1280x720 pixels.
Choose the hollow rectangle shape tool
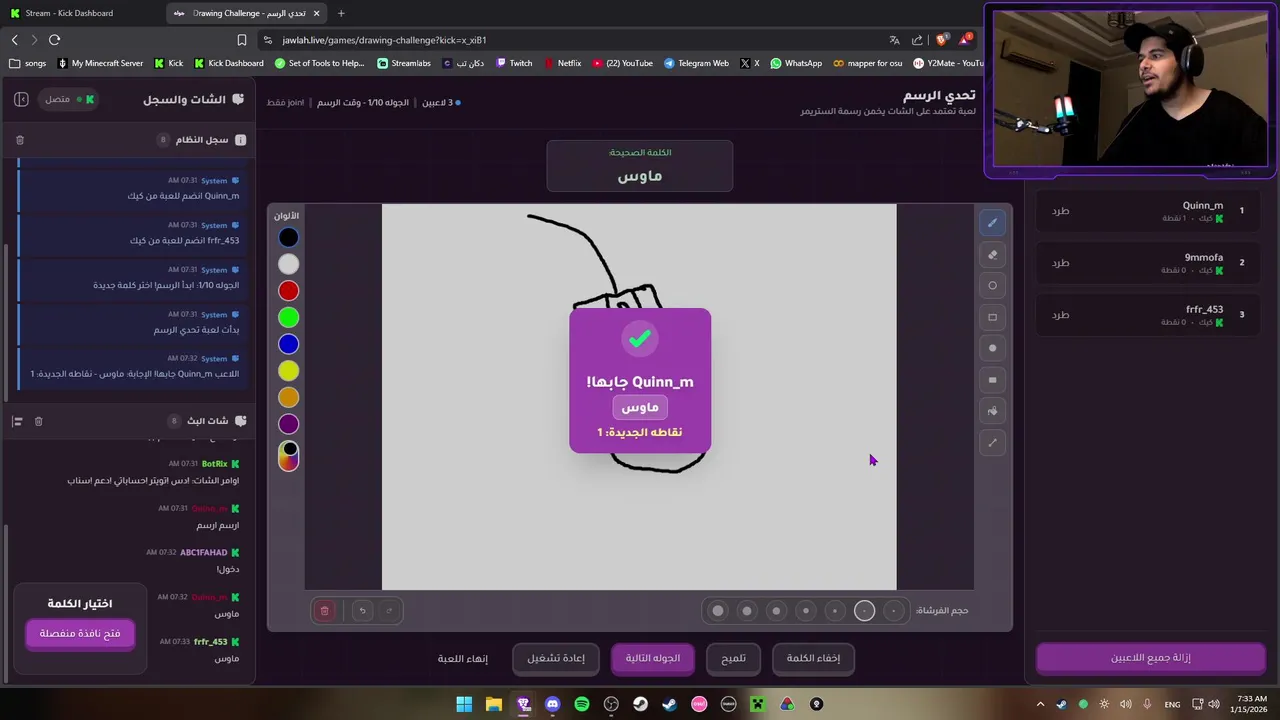coord(992,317)
